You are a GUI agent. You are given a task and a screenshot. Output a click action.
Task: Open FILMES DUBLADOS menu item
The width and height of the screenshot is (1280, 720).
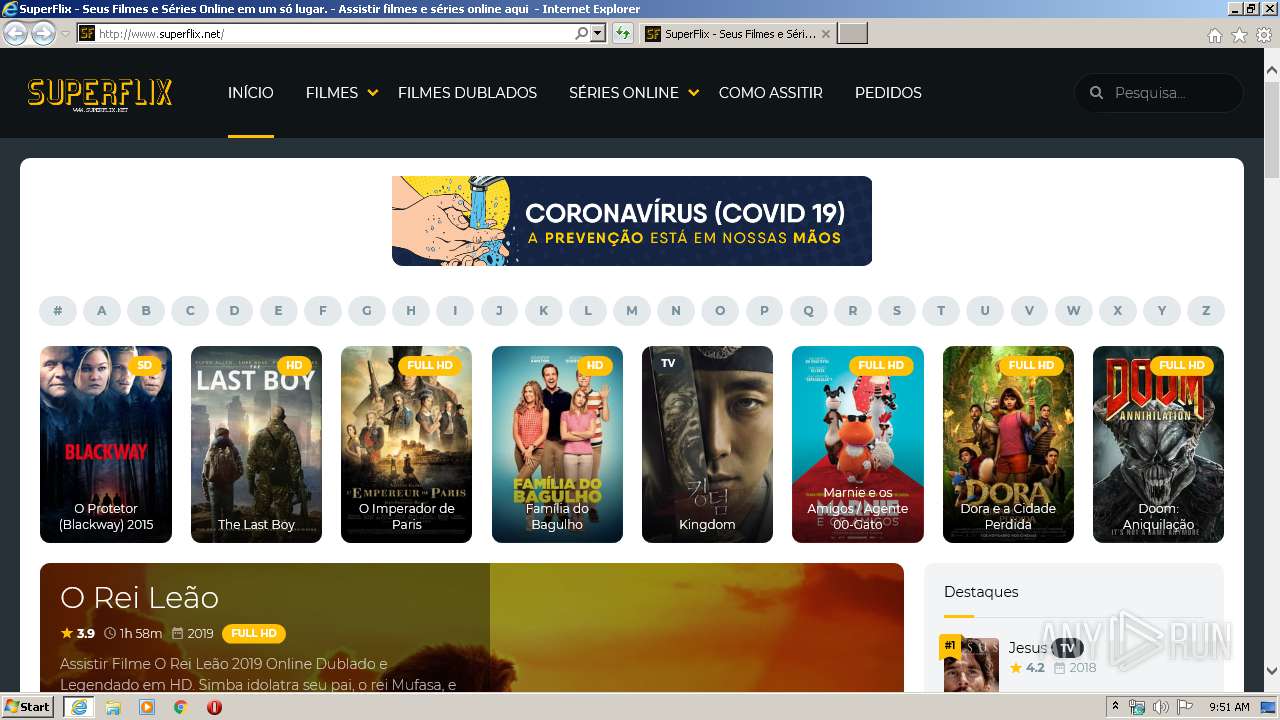click(x=467, y=93)
